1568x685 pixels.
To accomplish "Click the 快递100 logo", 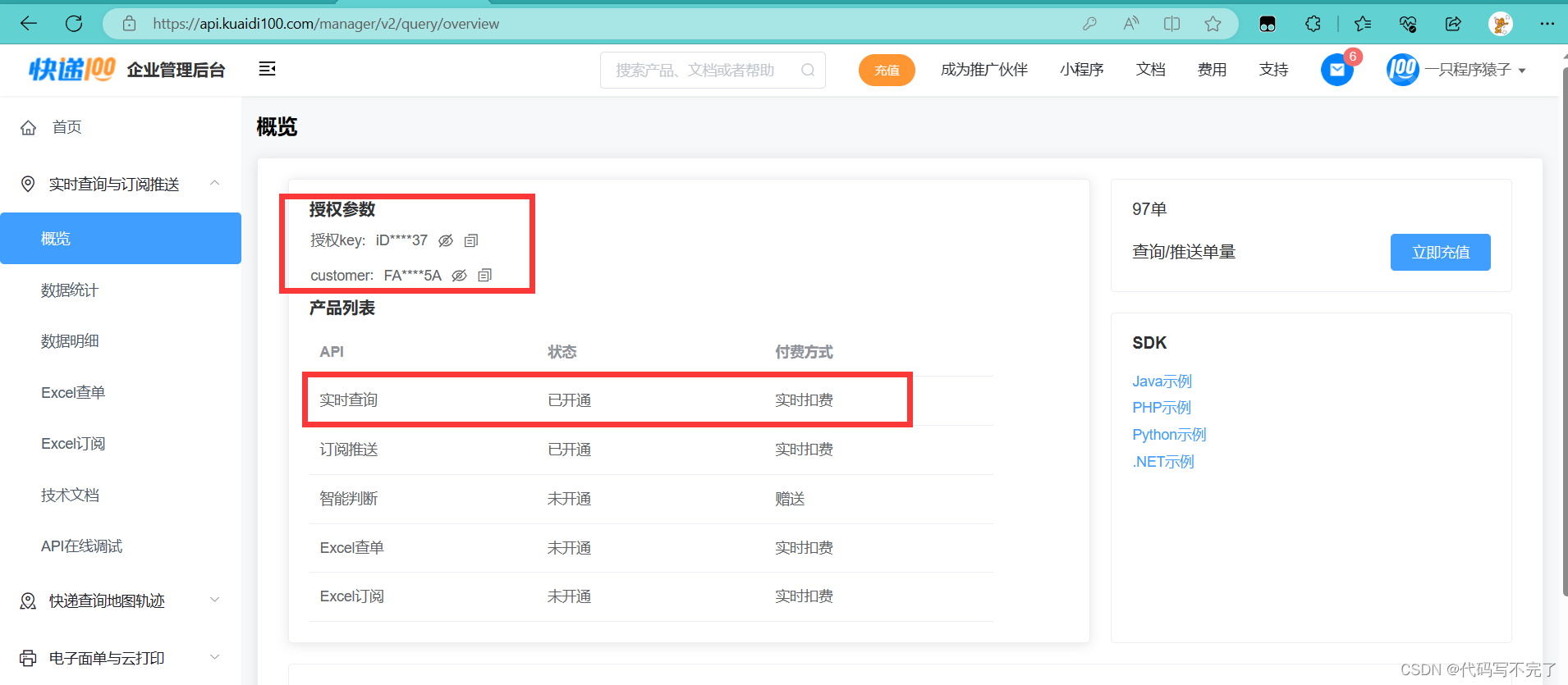I will click(72, 70).
